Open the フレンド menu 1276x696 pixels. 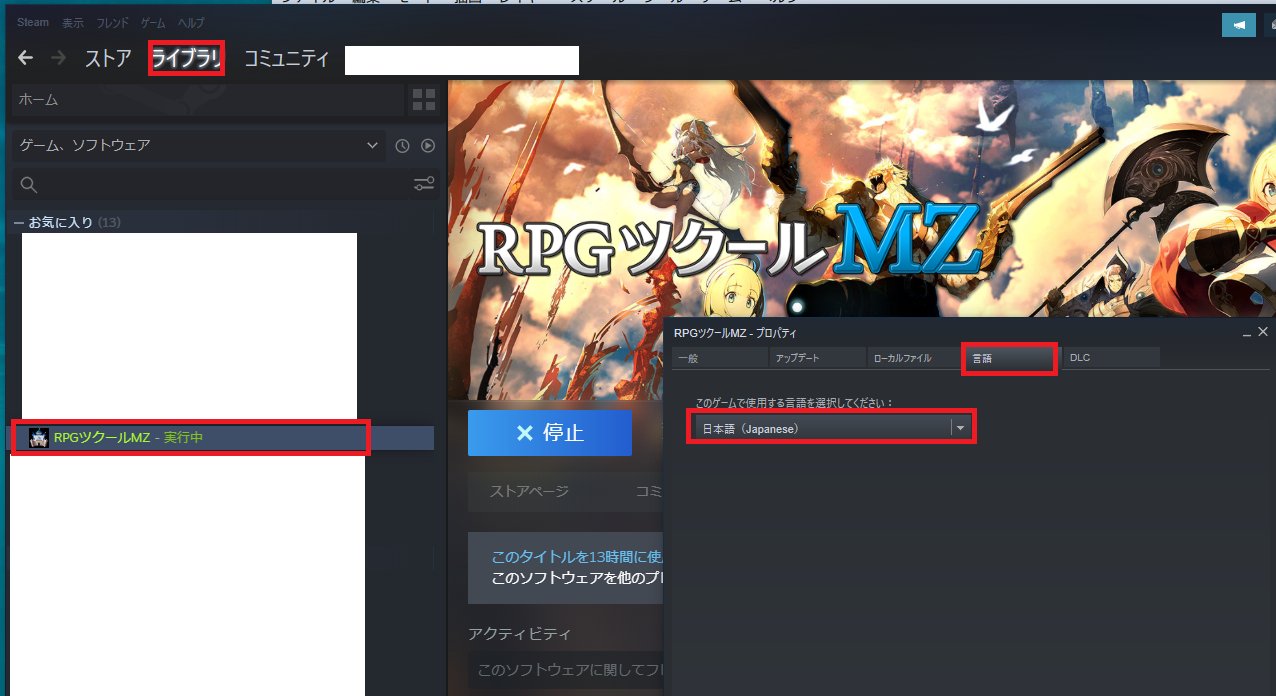pos(111,22)
